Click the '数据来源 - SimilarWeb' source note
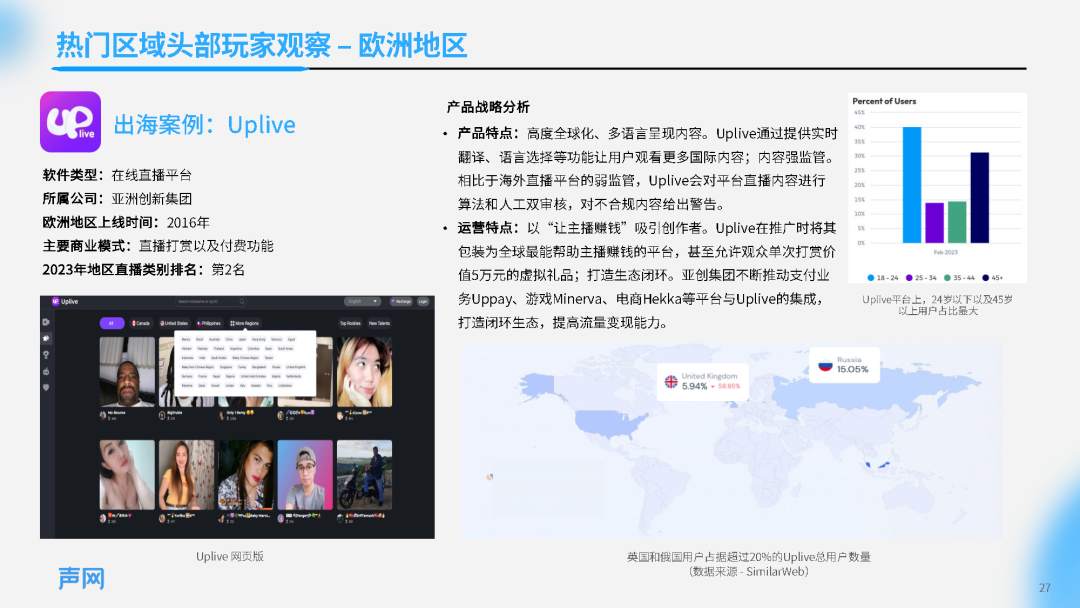The width and height of the screenshot is (1080, 608). tap(749, 572)
